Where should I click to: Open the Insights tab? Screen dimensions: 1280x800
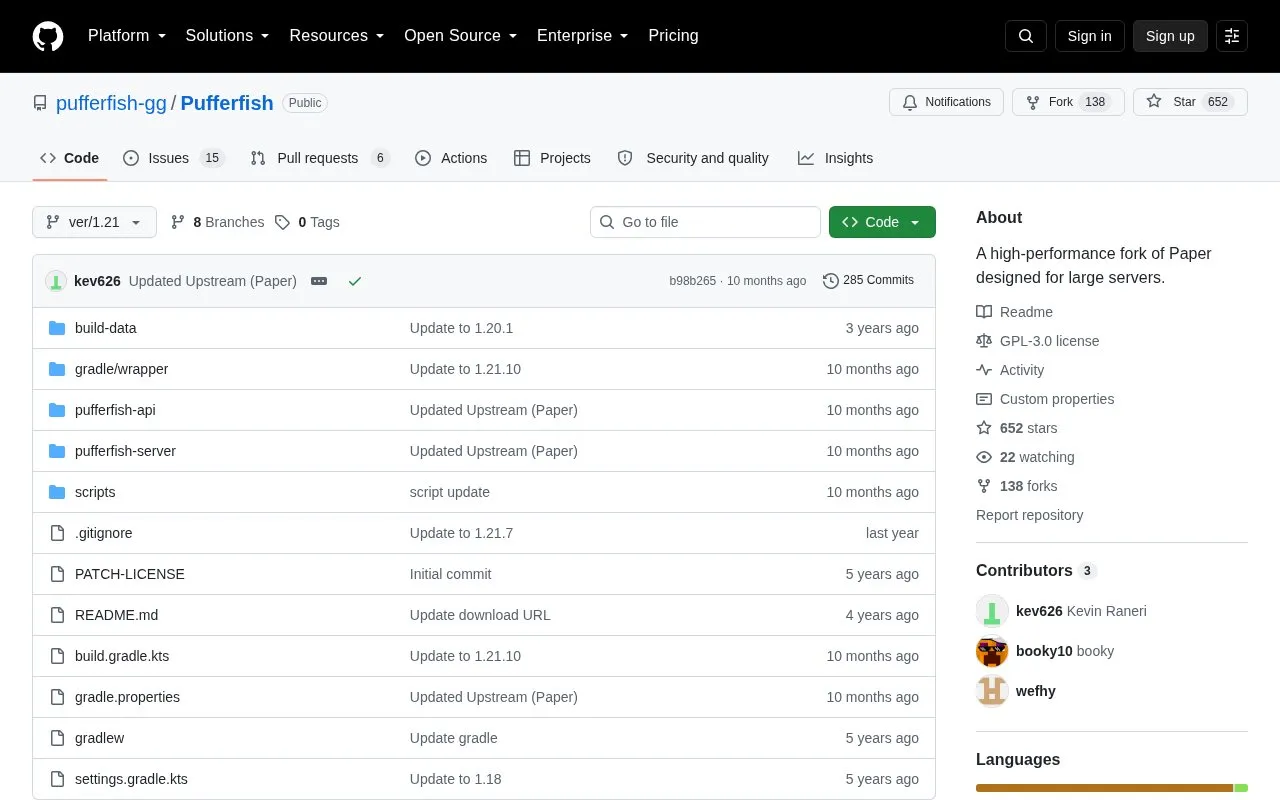click(835, 158)
